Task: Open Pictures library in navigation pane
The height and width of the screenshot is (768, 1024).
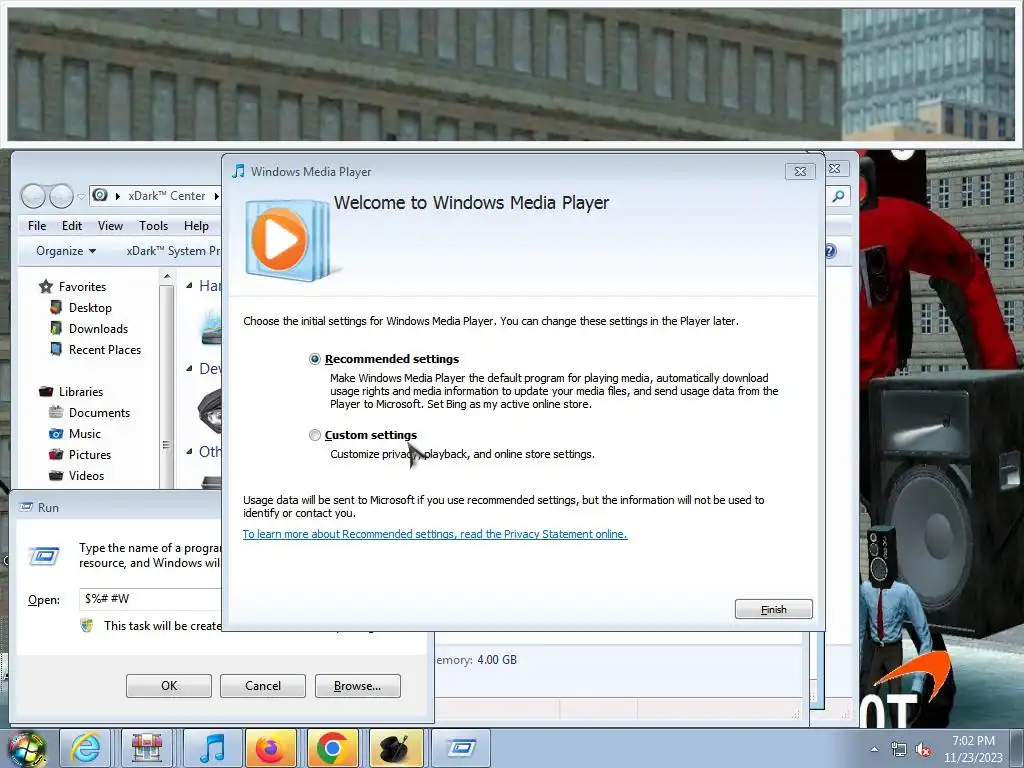Action: 90,455
